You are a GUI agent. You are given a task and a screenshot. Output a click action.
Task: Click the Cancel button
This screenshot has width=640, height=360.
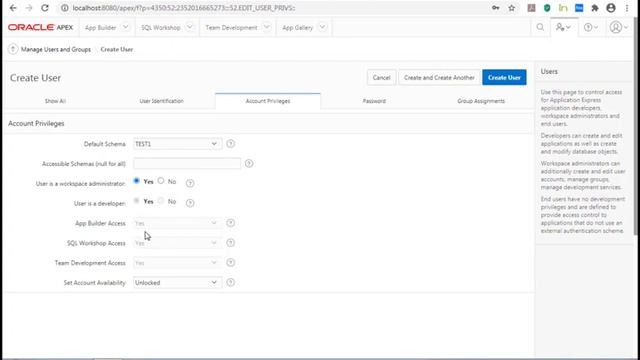(381, 78)
